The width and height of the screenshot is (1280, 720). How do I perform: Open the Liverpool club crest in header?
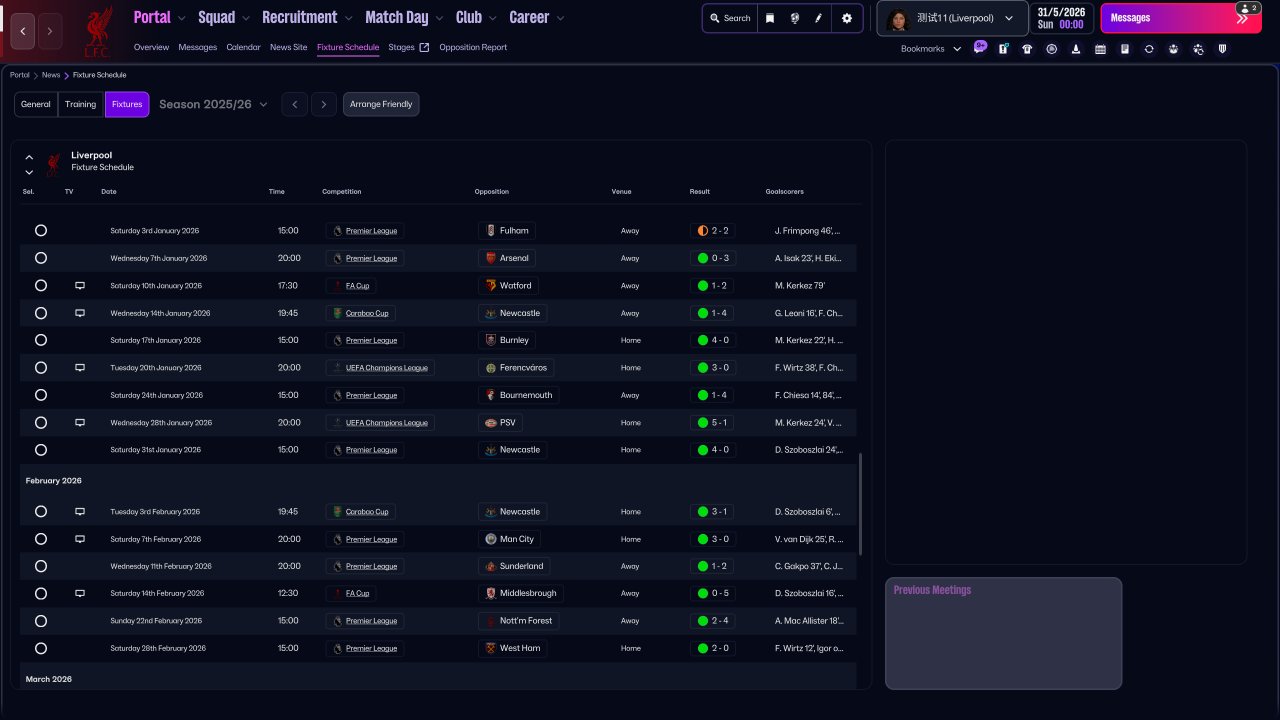pyautogui.click(x=98, y=32)
